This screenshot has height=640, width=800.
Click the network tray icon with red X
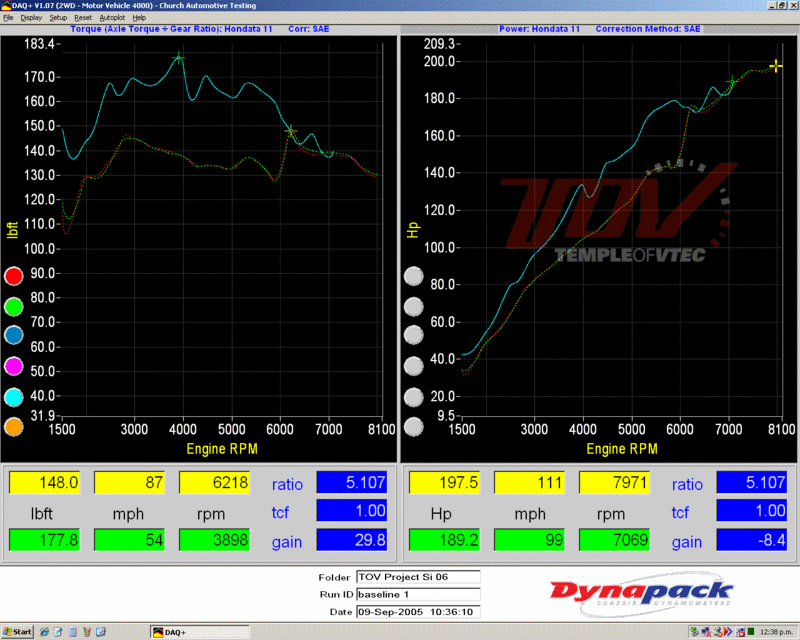pyautogui.click(x=706, y=632)
